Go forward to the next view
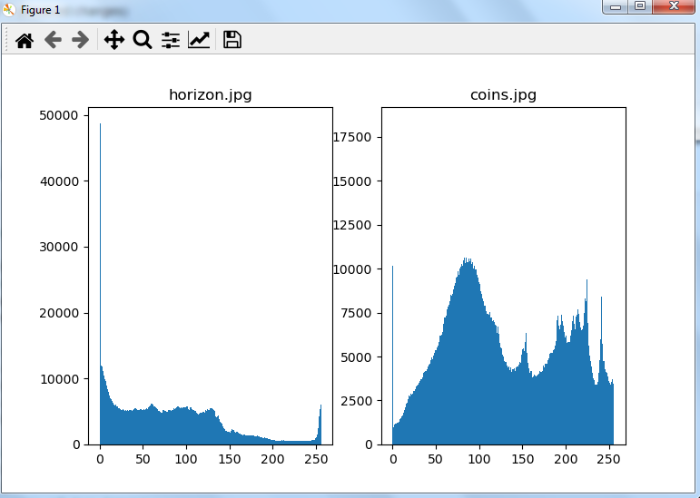Image resolution: width=700 pixels, height=498 pixels. click(x=80, y=40)
